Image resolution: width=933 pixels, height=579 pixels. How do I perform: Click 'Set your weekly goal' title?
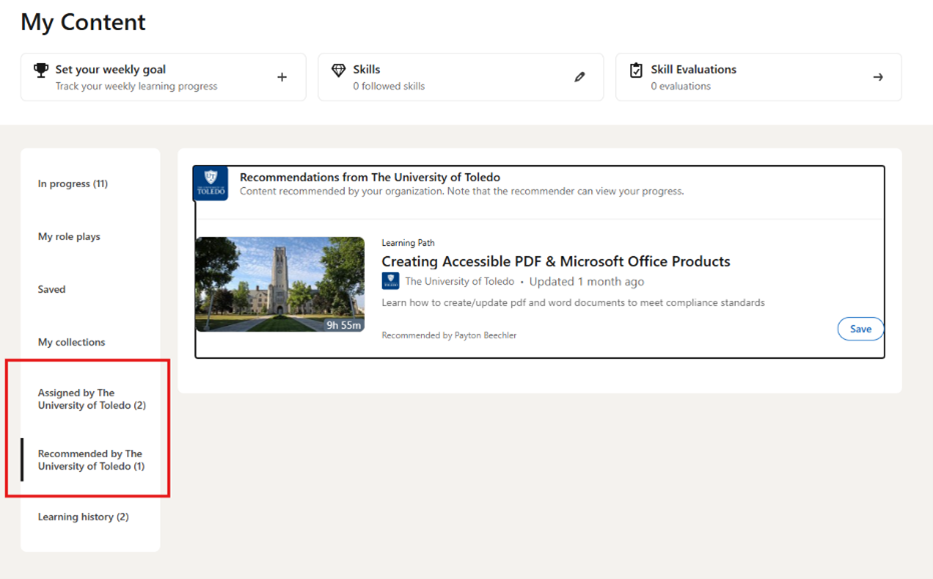tap(111, 69)
